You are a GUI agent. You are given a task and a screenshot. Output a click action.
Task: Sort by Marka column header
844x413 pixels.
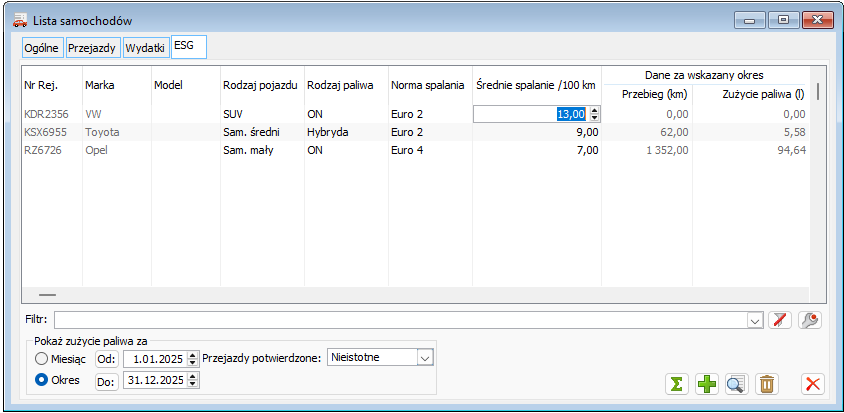pyautogui.click(x=117, y=85)
